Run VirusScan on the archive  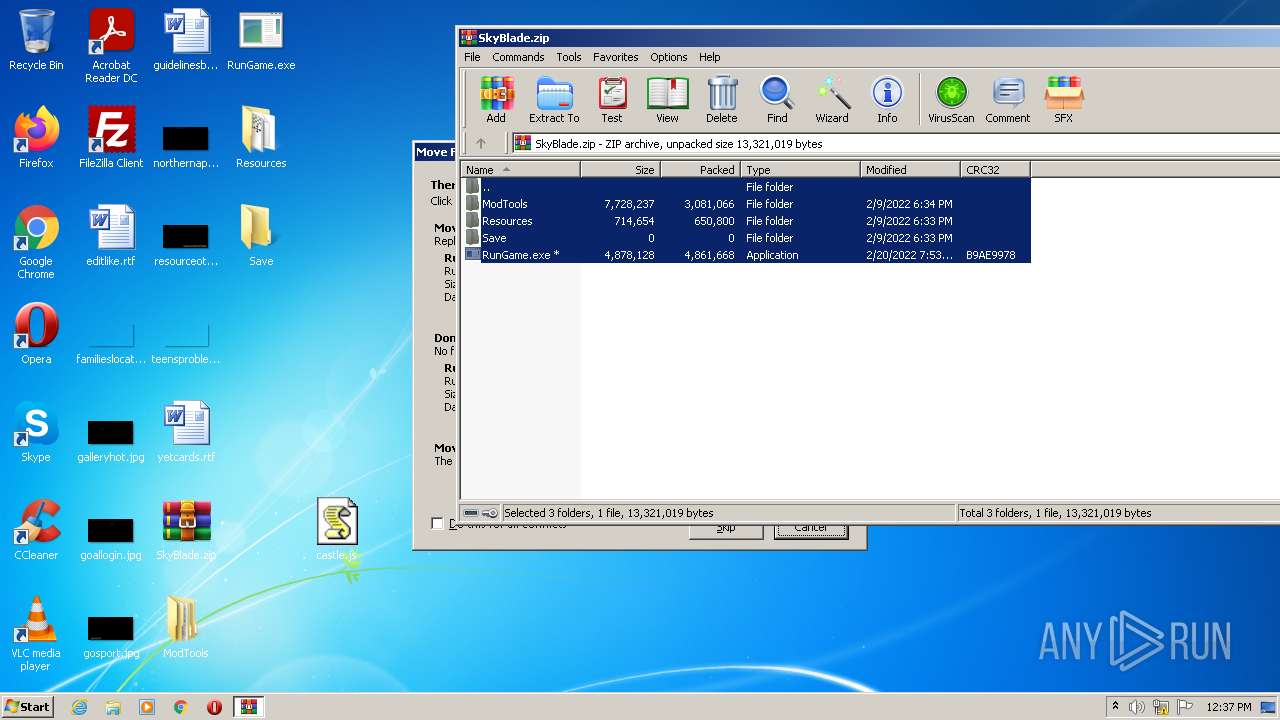[x=951, y=100]
